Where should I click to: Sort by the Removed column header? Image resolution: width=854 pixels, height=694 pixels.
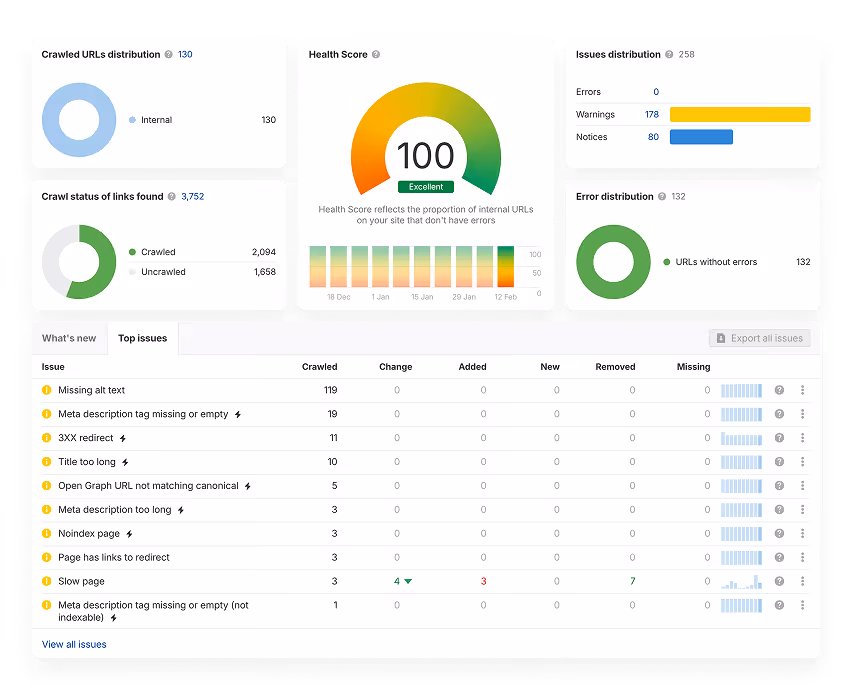(x=615, y=367)
